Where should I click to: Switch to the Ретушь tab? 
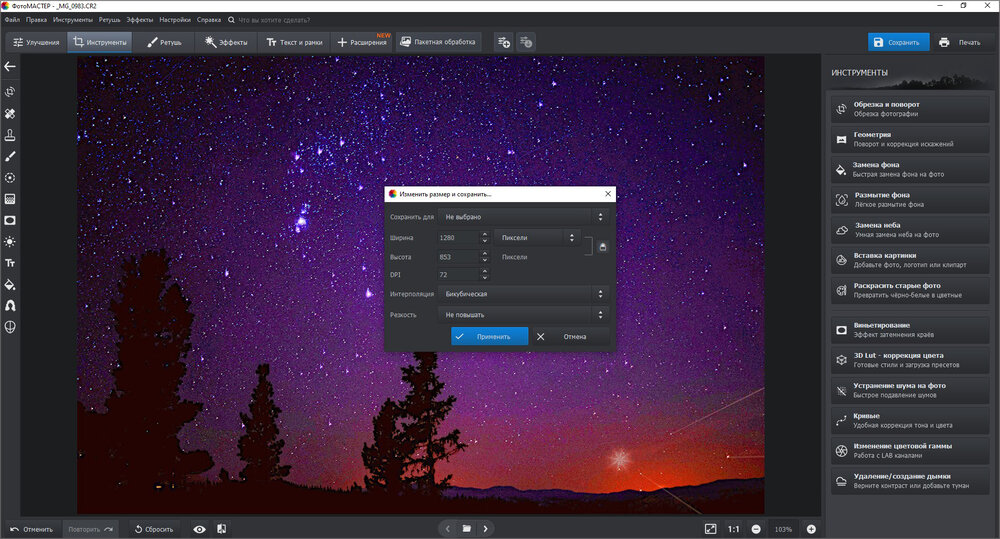[163, 42]
